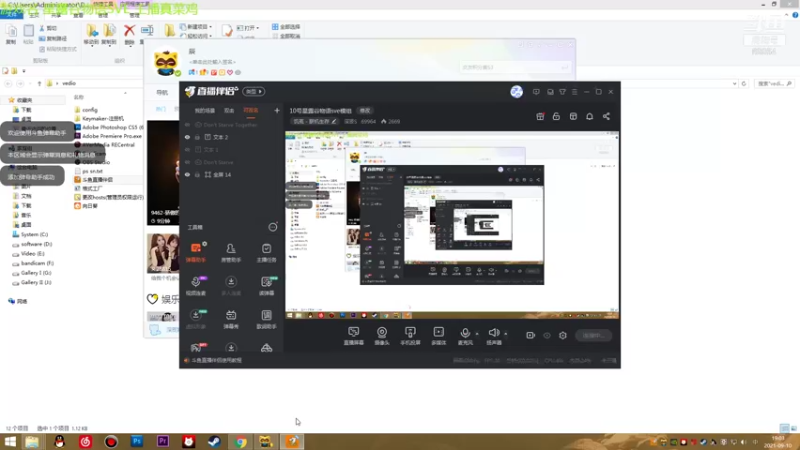Show the hidden Don't Starve source
Image resolution: width=800 pixels, height=450 pixels.
187,162
